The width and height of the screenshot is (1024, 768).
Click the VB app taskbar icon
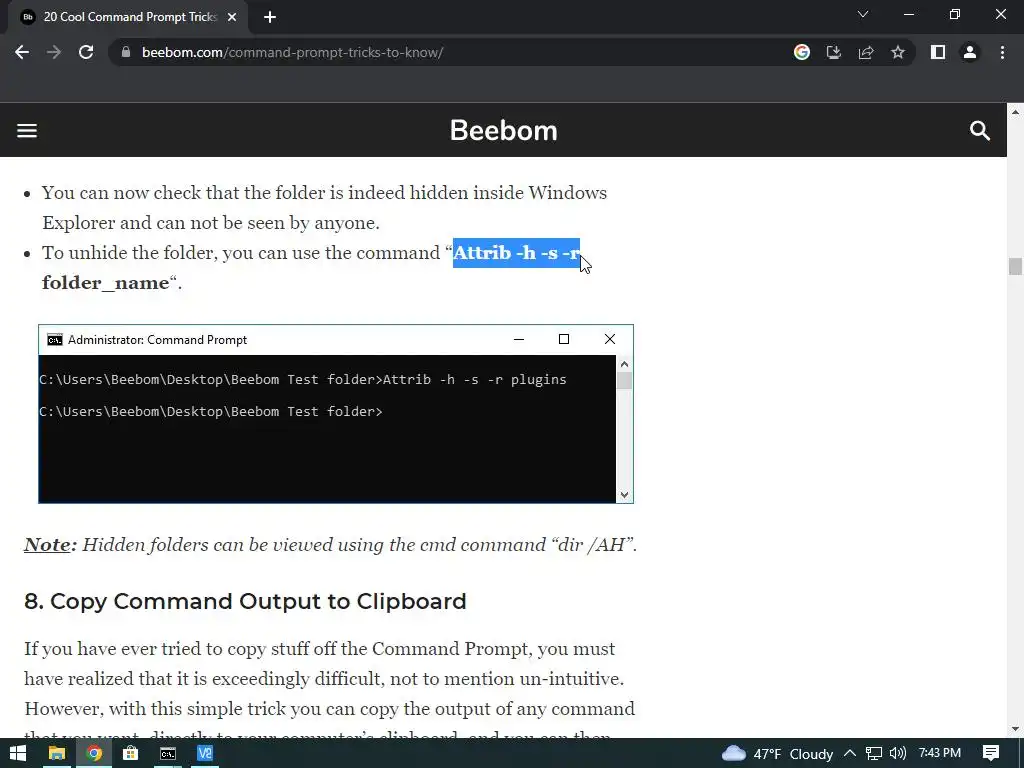click(x=204, y=754)
